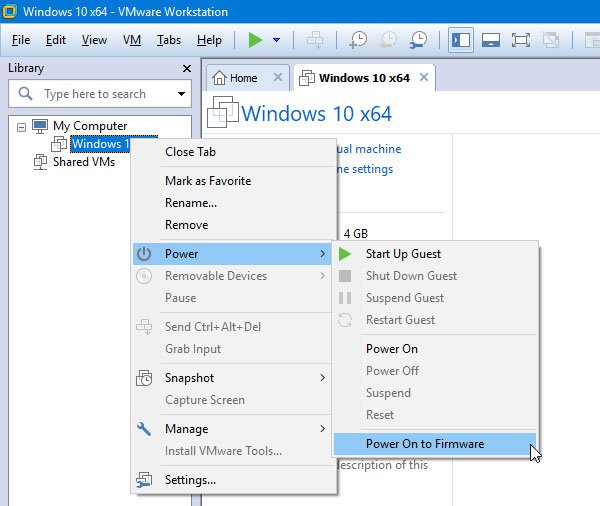Take a snapshot using the toolbar clock-plus icon
The width and height of the screenshot is (600, 506).
[358, 40]
